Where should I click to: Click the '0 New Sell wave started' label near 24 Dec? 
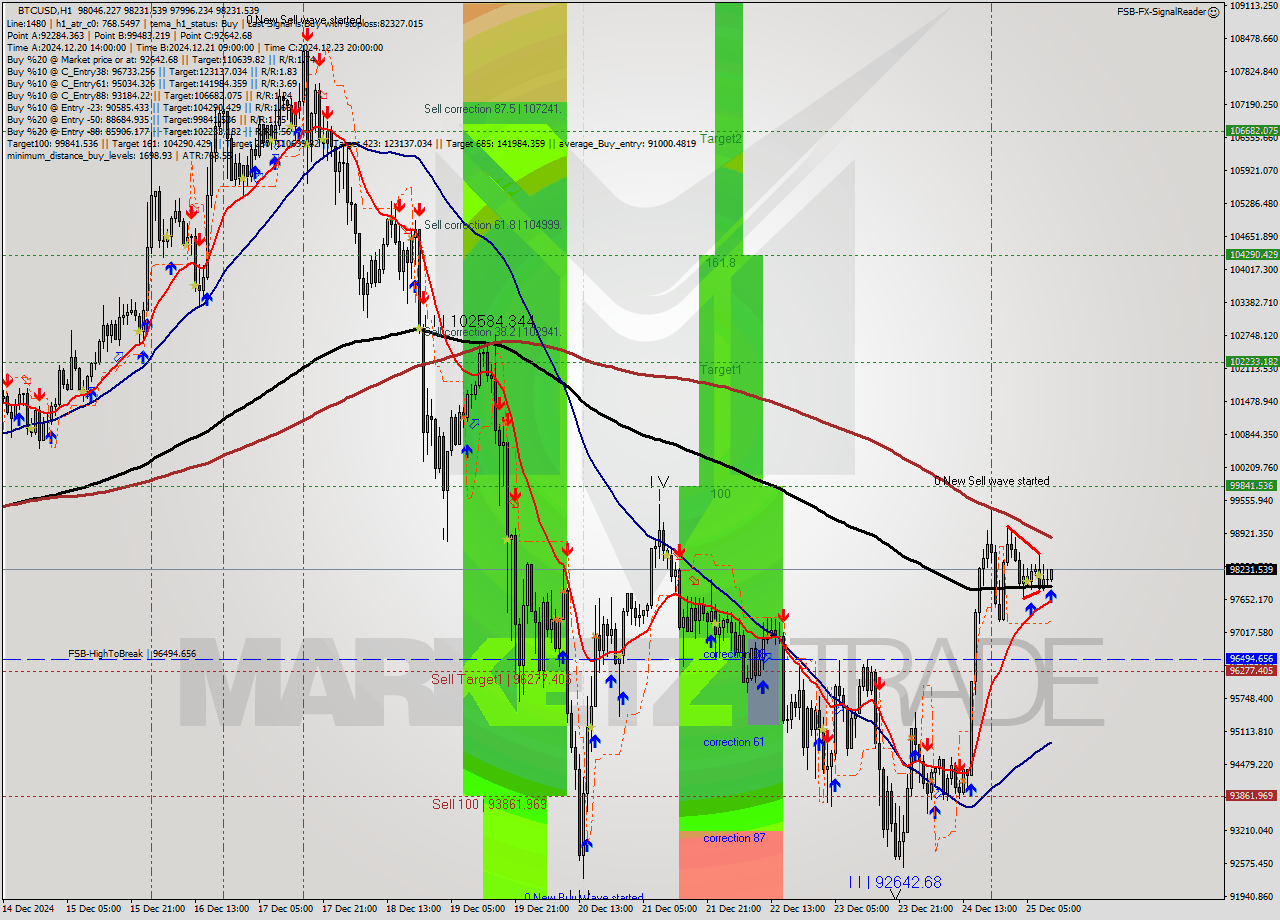pyautogui.click(x=992, y=481)
